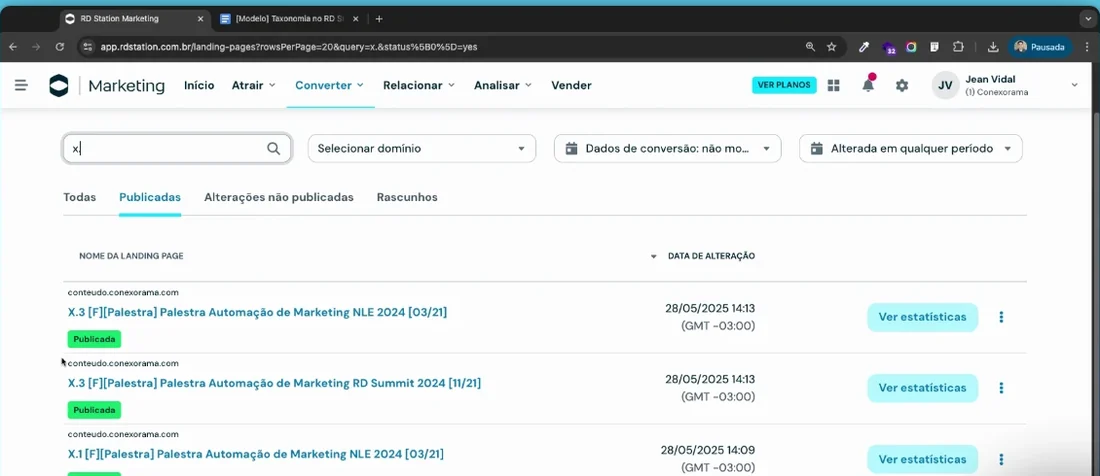Switch to the Todas tab
Viewport: 1100px width, 476px height.
[79, 198]
